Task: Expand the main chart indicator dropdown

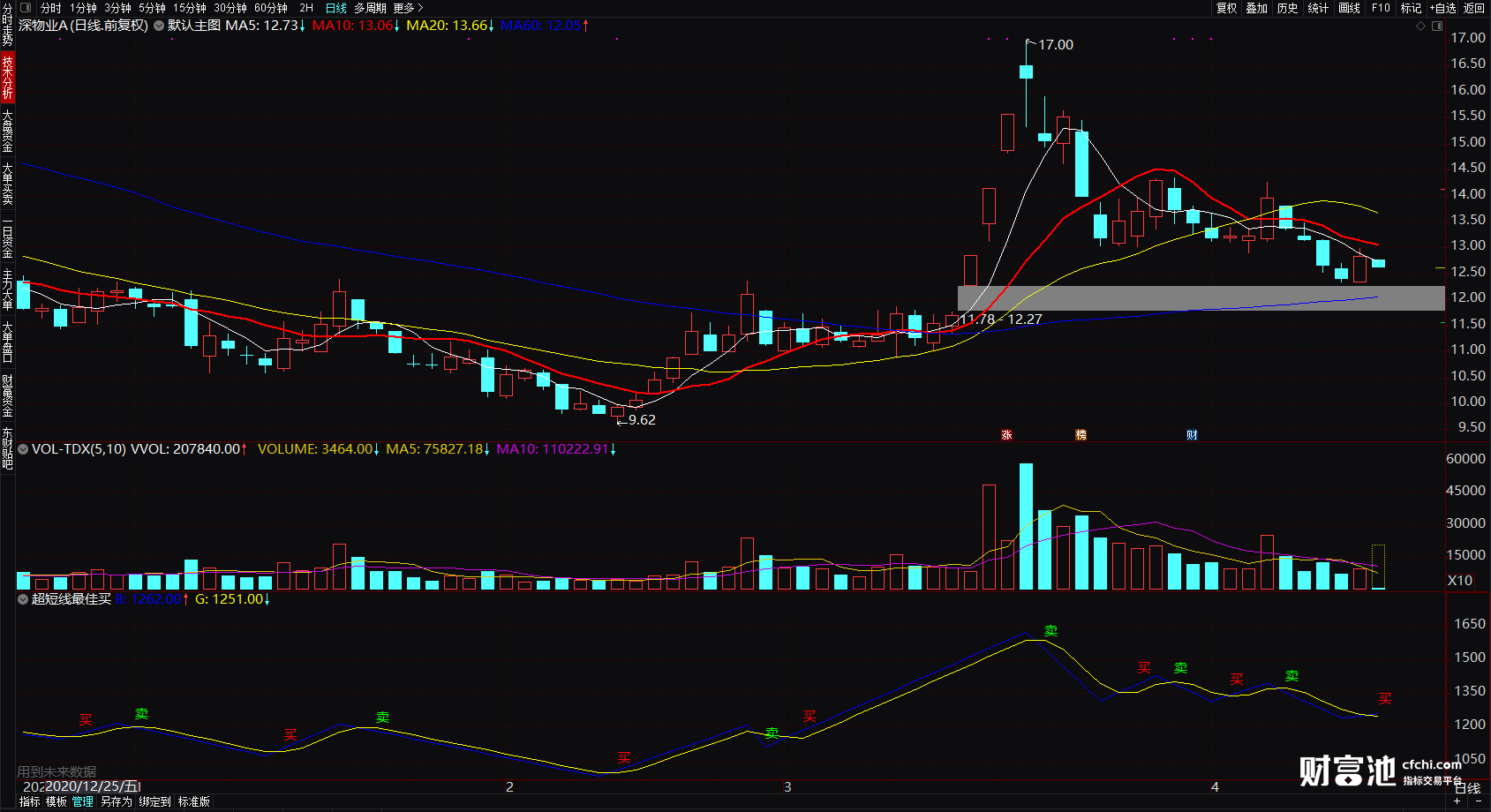Action: pyautogui.click(x=159, y=26)
